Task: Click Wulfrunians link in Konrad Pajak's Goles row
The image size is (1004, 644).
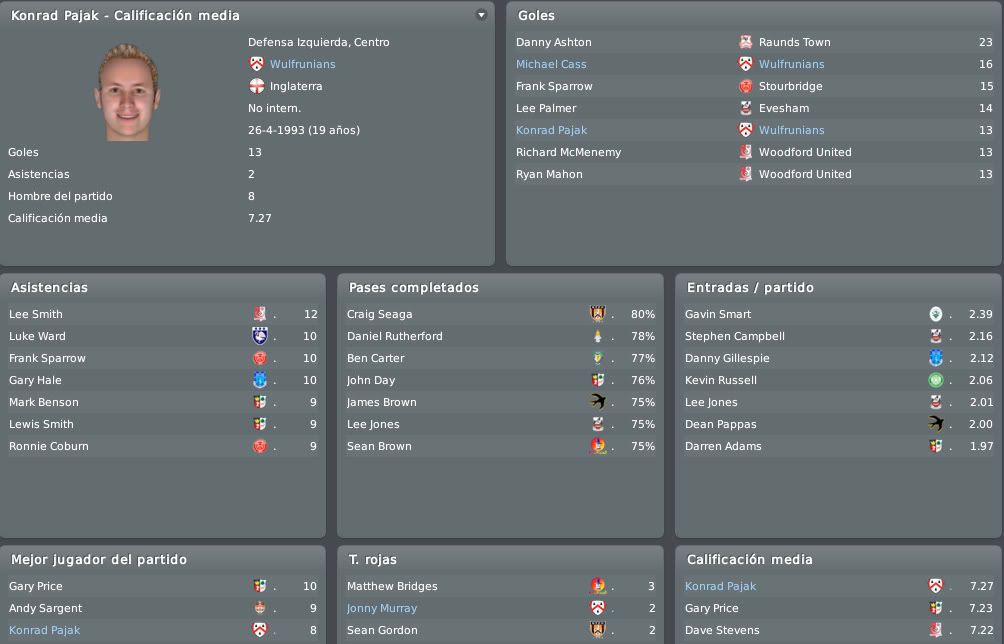Action: point(791,130)
